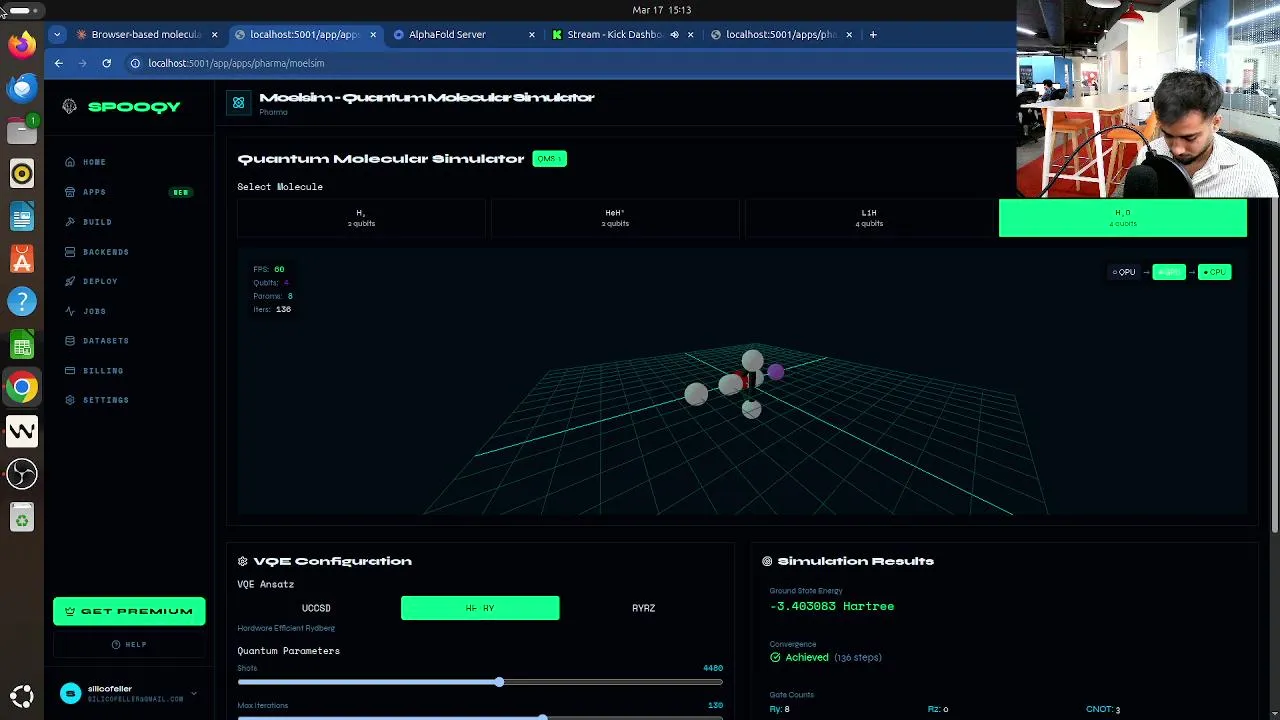
Task: Toggle the GPU backend chip
Action: click(x=1169, y=272)
